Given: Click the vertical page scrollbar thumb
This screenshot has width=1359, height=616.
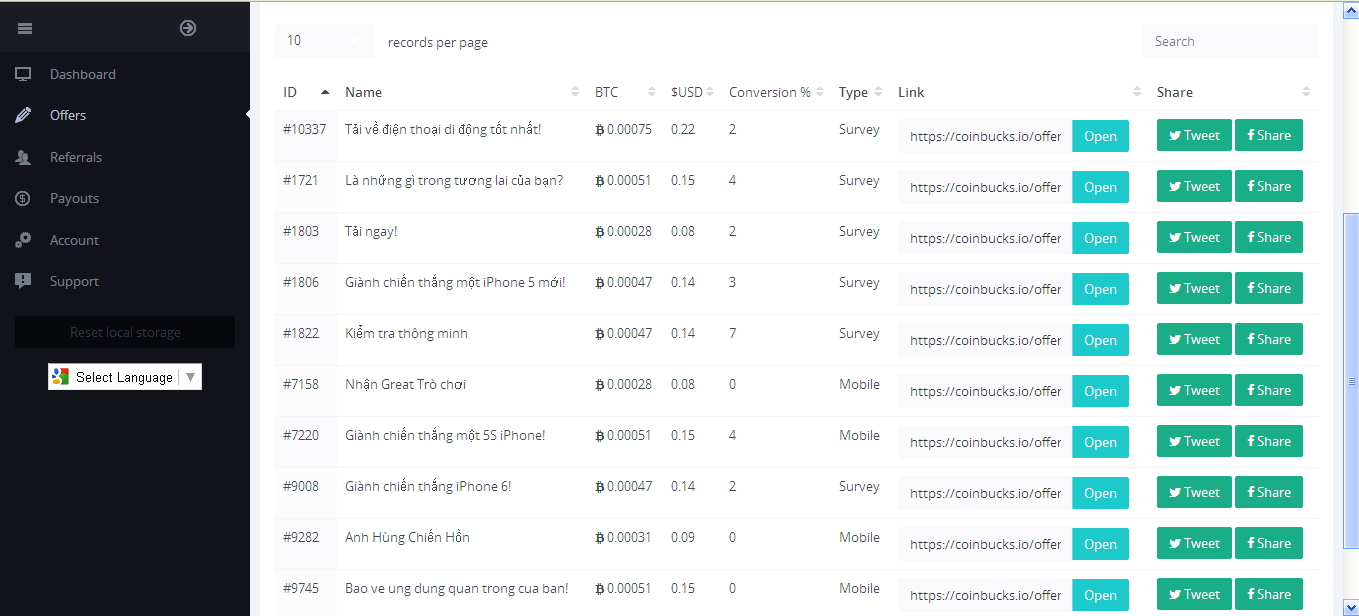Looking at the screenshot, I should click(x=1351, y=380).
